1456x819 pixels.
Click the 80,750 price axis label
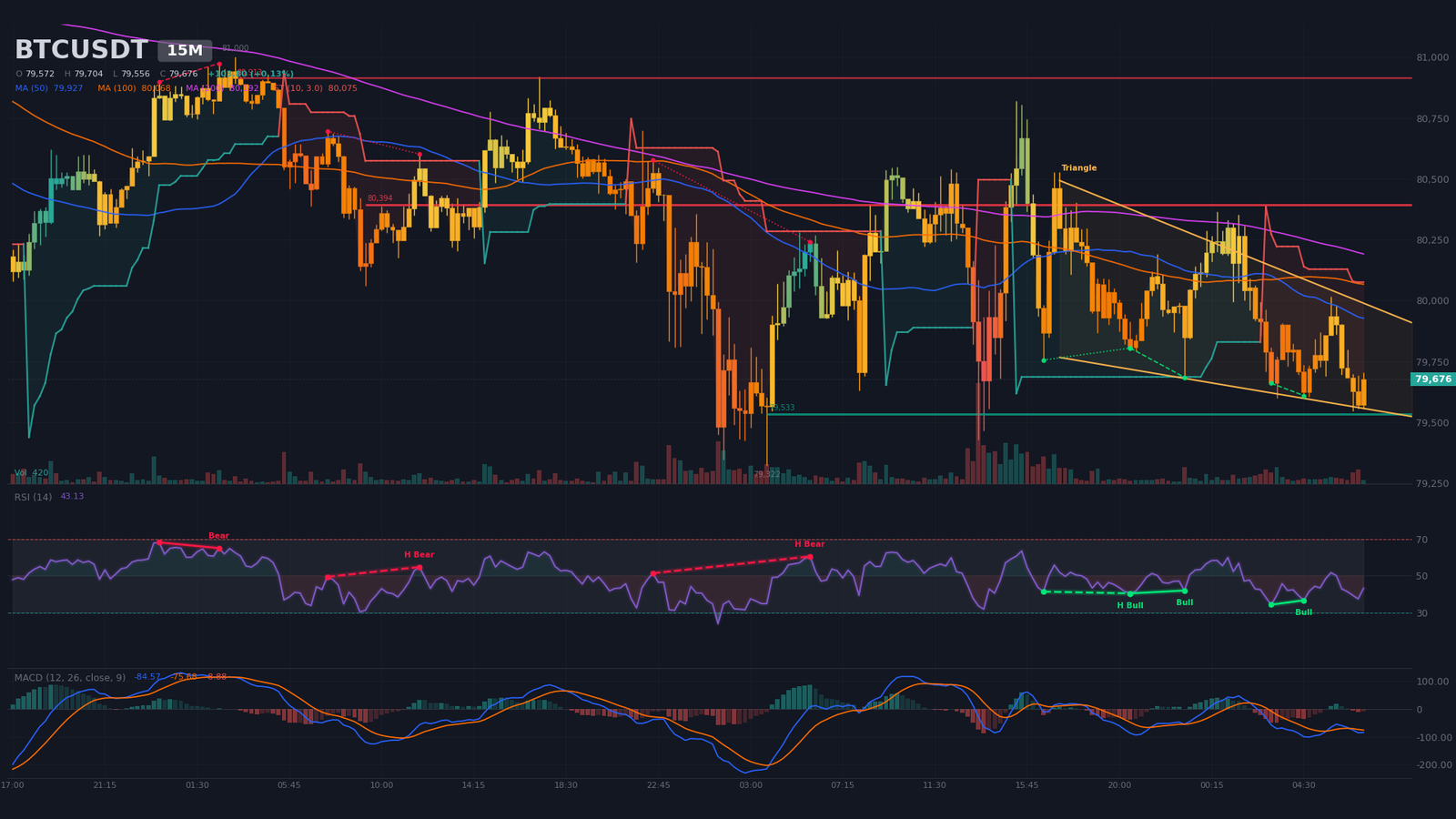[1432, 118]
